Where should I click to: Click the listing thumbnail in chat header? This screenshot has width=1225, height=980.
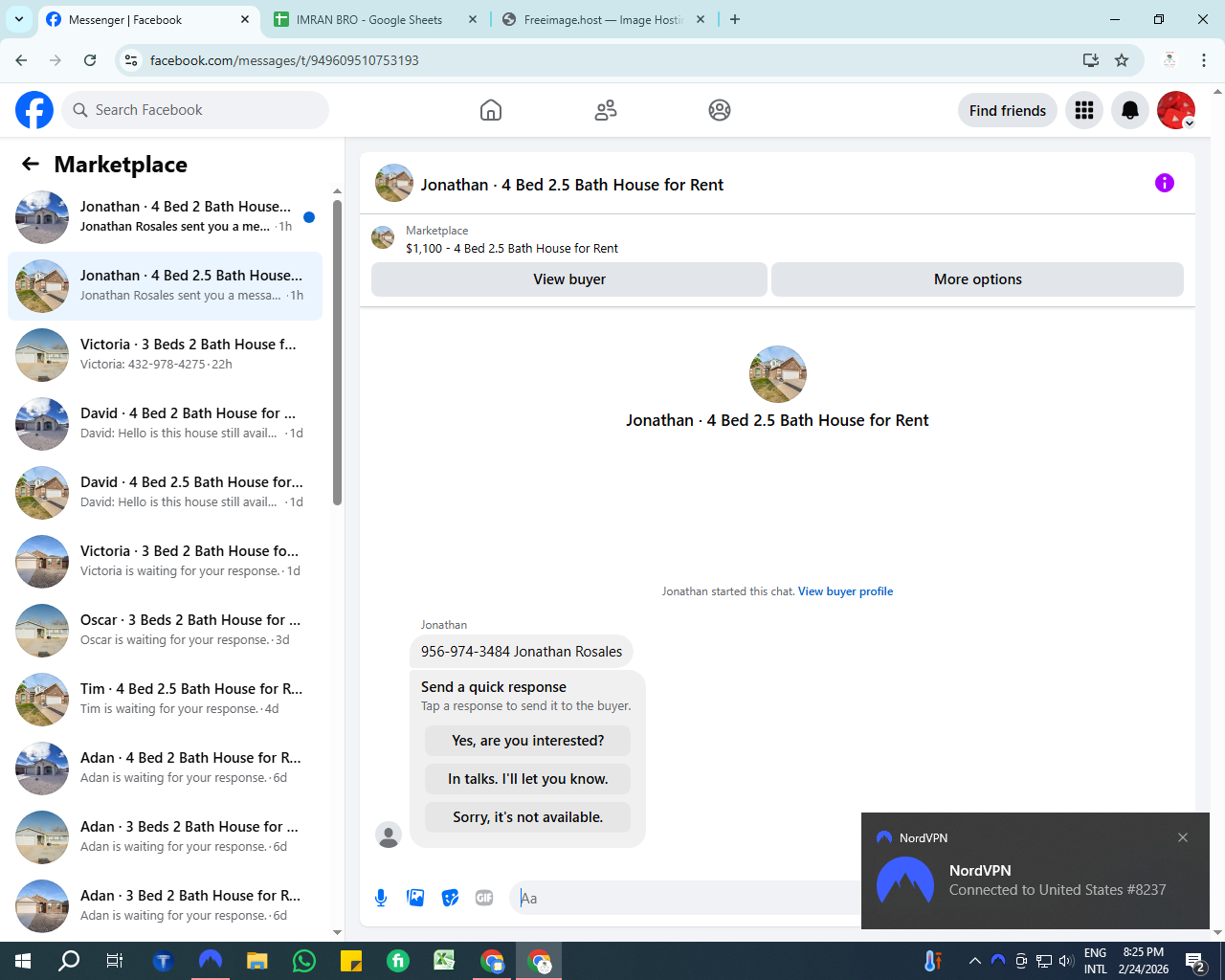(394, 183)
